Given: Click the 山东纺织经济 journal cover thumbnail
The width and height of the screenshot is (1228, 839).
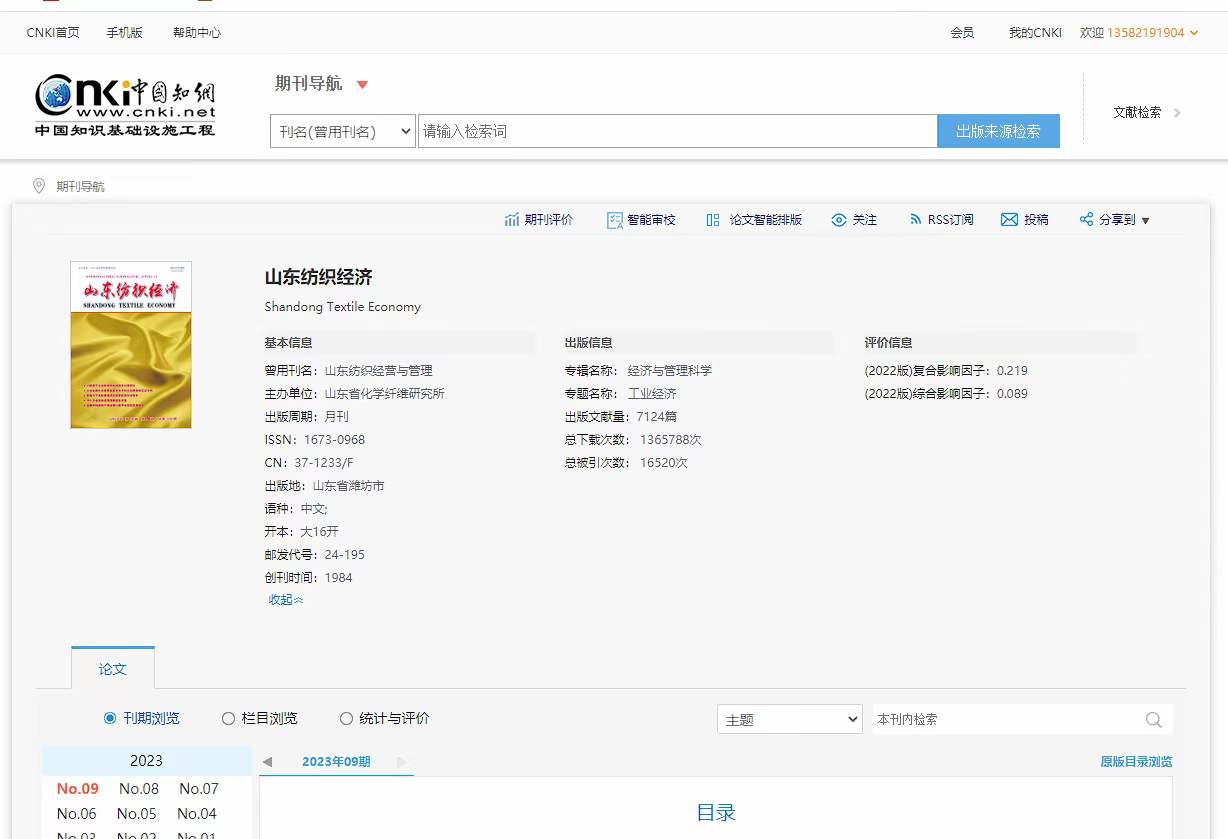Looking at the screenshot, I should [x=131, y=345].
